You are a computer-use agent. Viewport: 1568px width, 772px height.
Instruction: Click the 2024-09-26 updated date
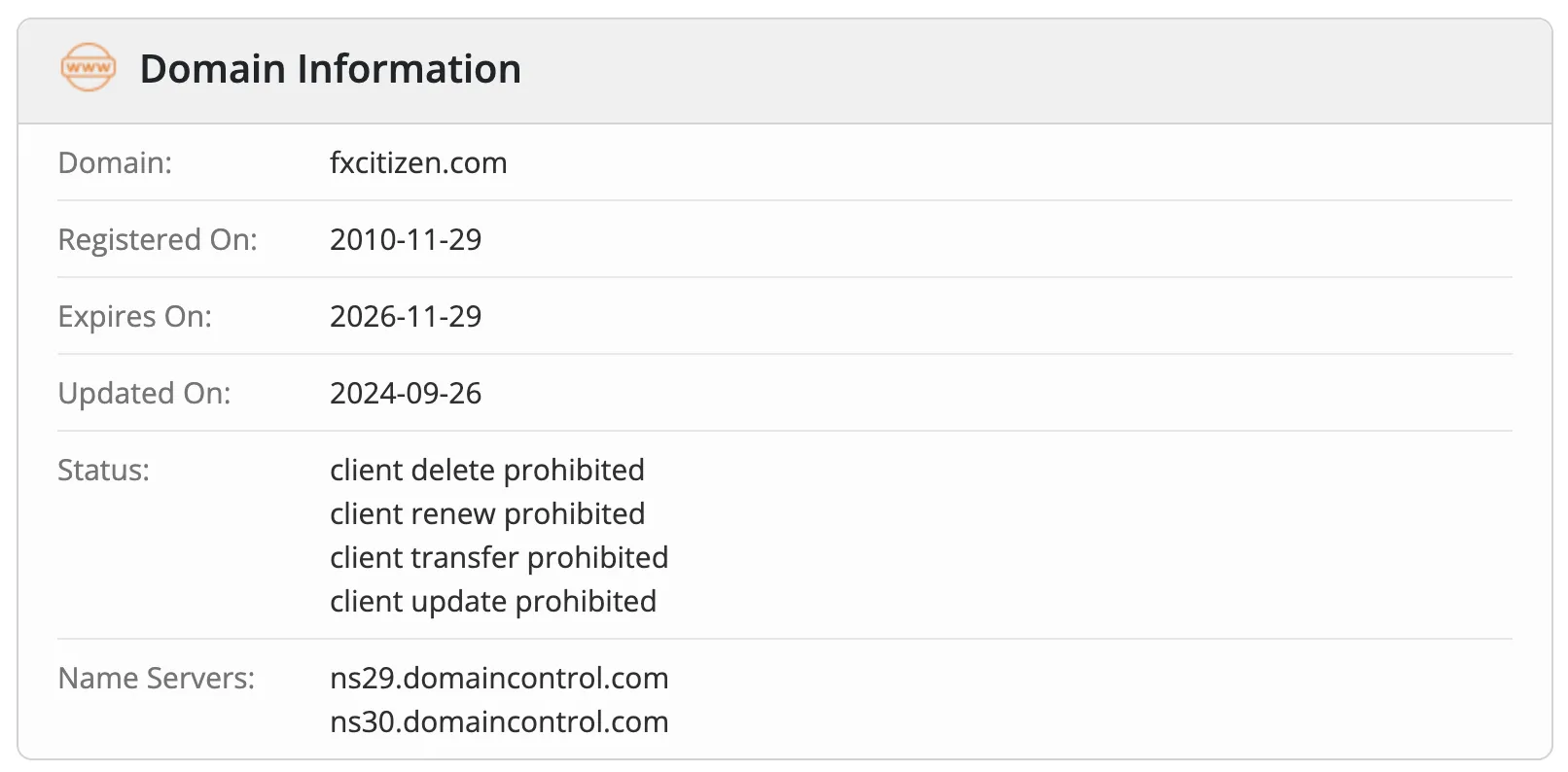pos(406,393)
